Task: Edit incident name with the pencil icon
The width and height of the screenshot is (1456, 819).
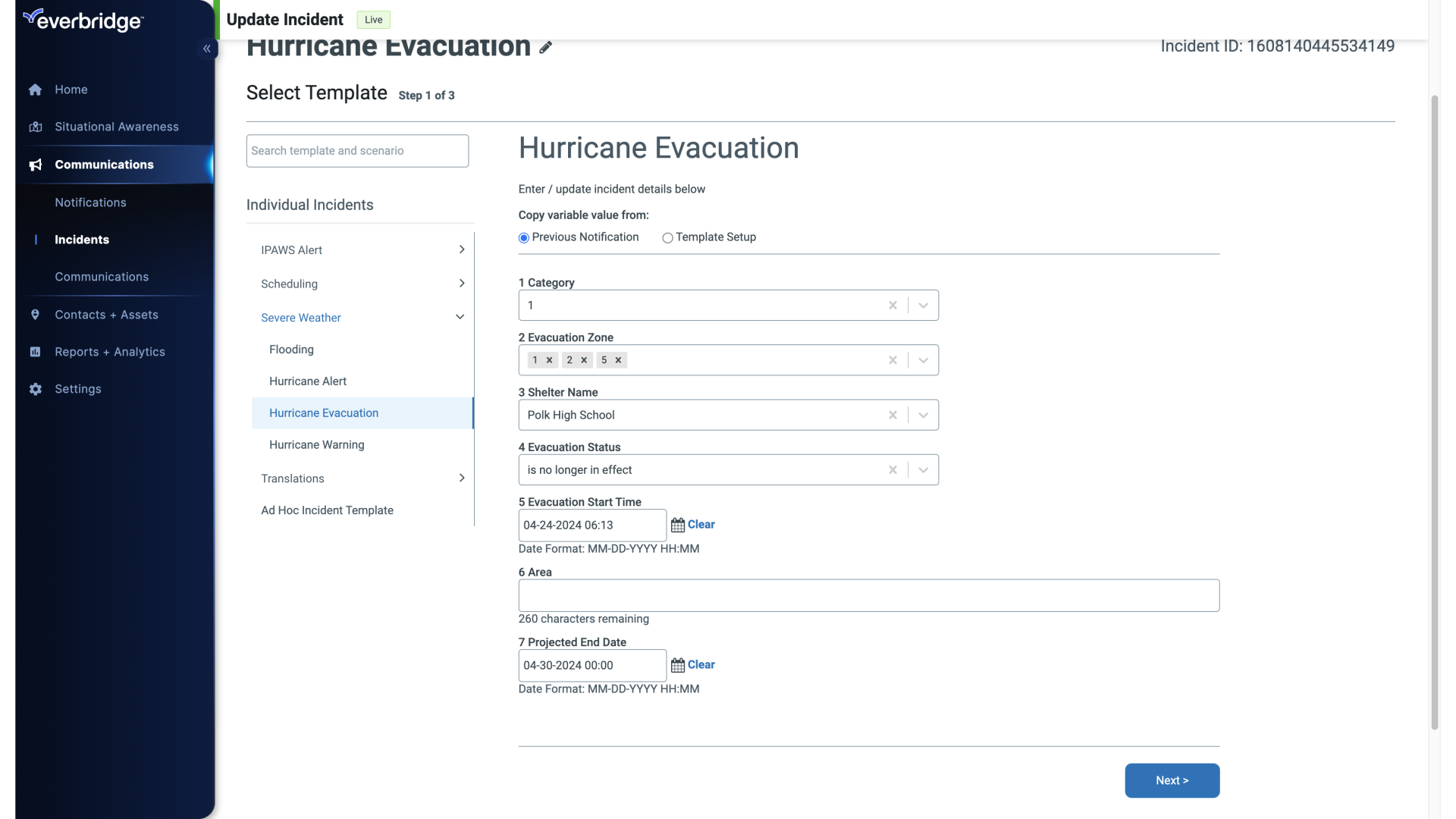Action: click(x=545, y=47)
